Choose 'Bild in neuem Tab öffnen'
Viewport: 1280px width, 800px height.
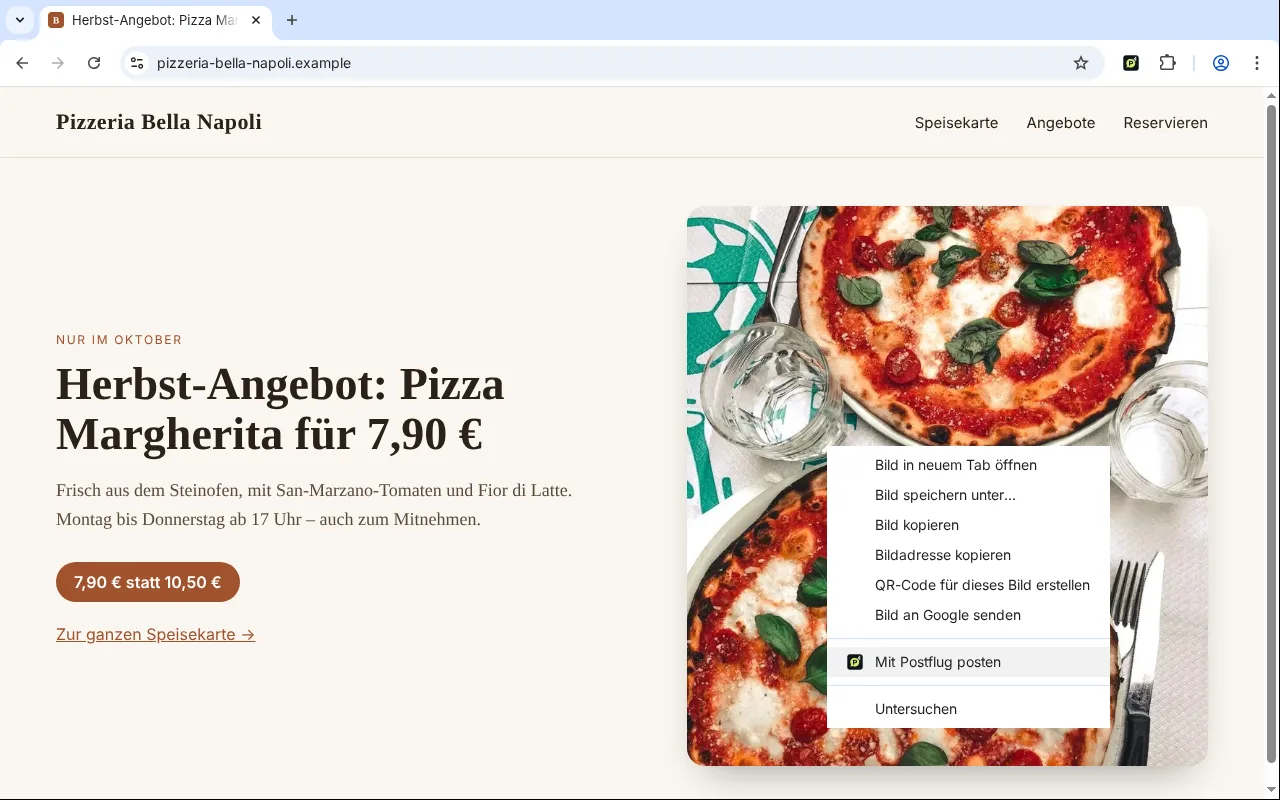(968, 465)
